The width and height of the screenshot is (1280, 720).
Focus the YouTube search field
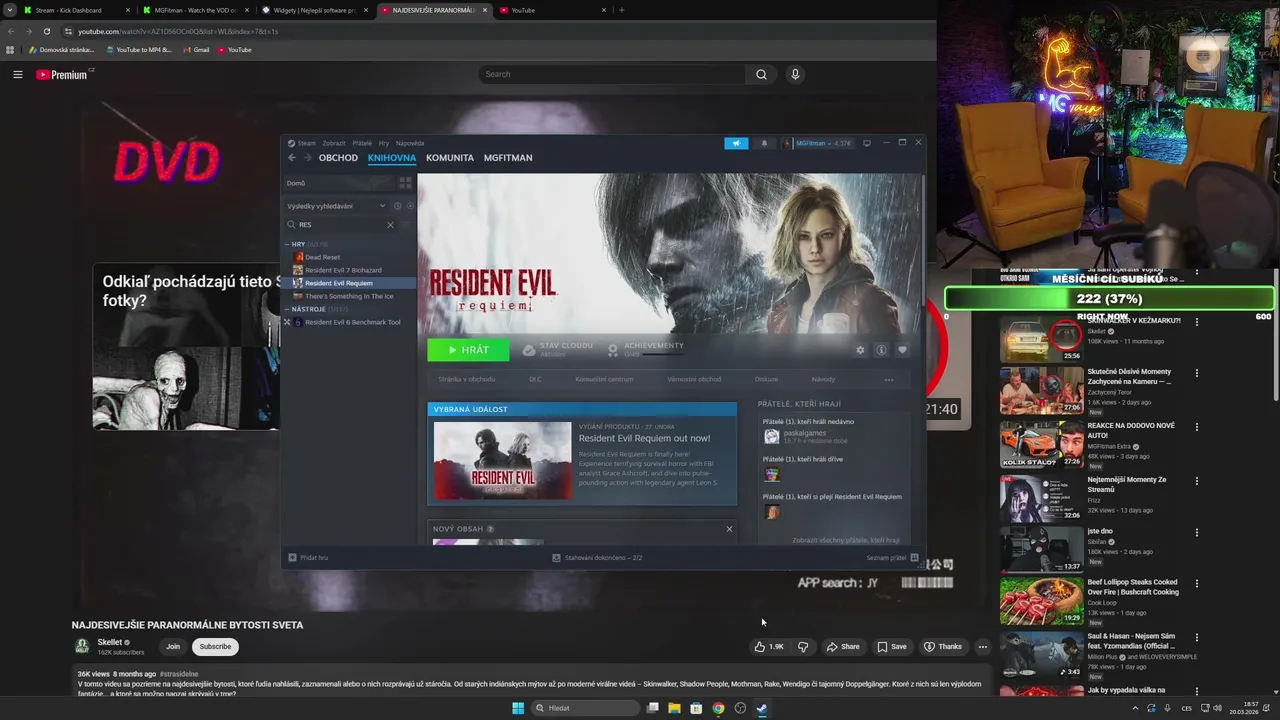pyautogui.click(x=612, y=74)
